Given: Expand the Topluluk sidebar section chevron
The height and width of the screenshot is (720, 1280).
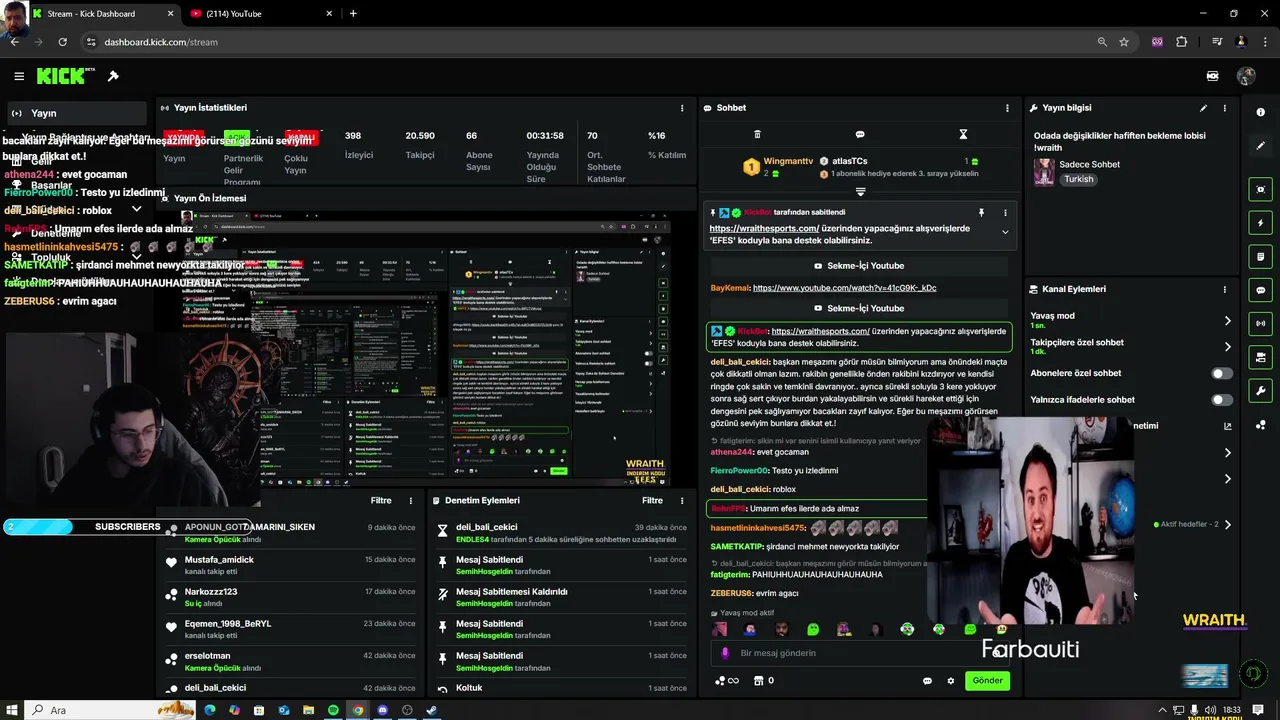Looking at the screenshot, I should [x=136, y=257].
